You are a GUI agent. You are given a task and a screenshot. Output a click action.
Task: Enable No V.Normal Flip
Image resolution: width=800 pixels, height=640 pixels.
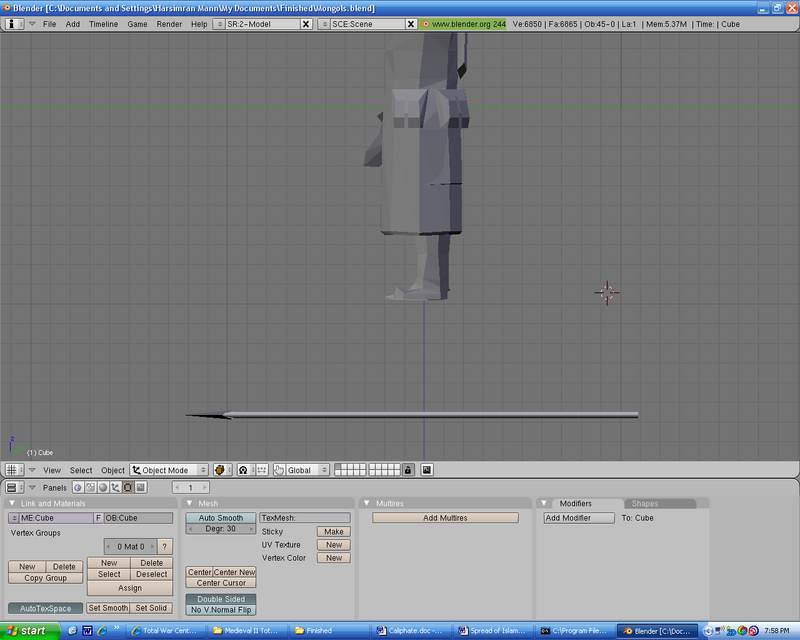(220, 610)
